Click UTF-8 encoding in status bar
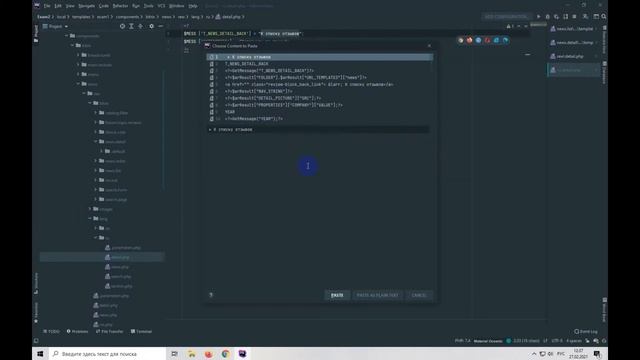This screenshot has width=640, height=360. coord(557,341)
